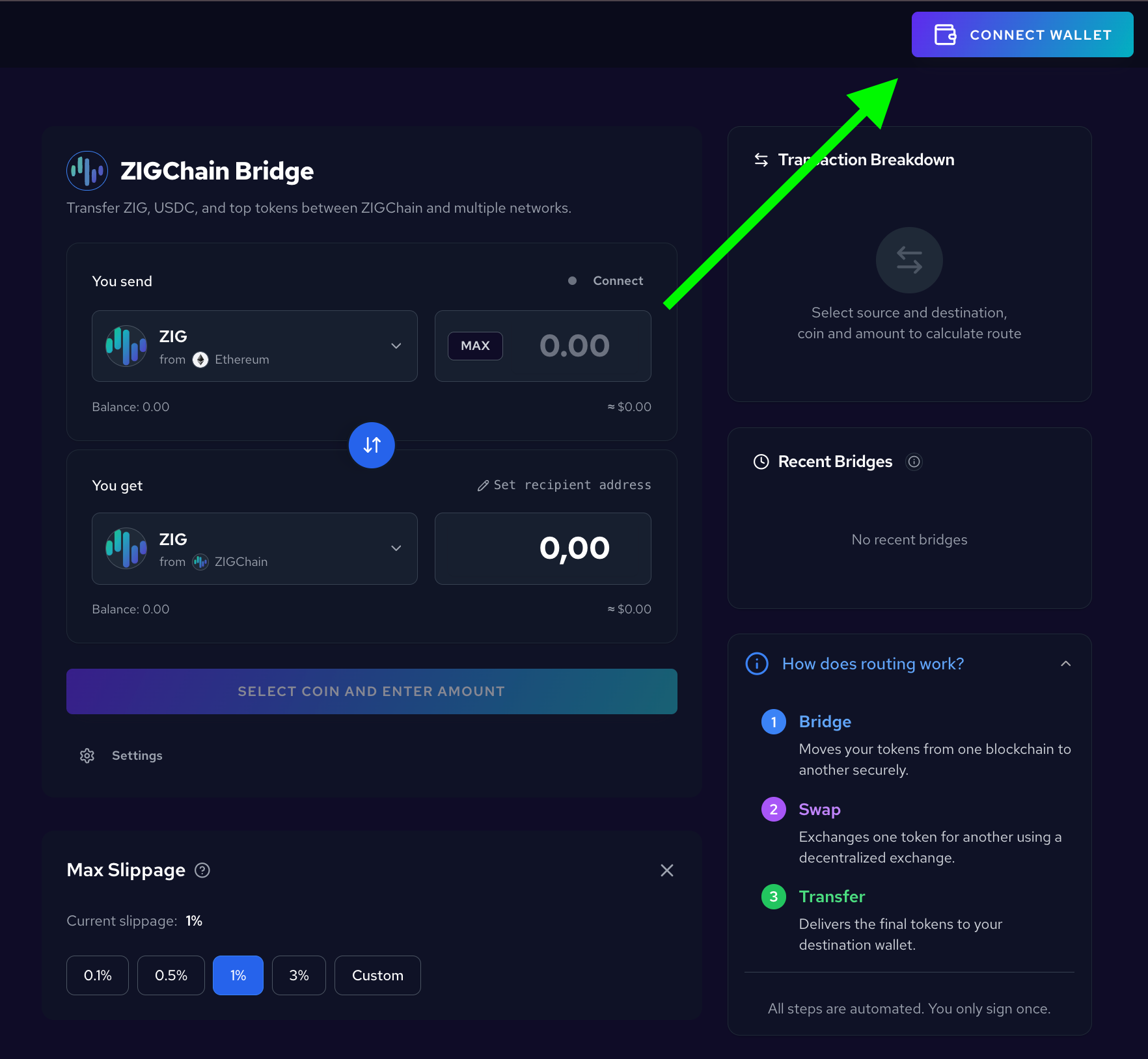Click the Recent Bridges clock icon
This screenshot has height=1059, width=1148.
point(761,462)
